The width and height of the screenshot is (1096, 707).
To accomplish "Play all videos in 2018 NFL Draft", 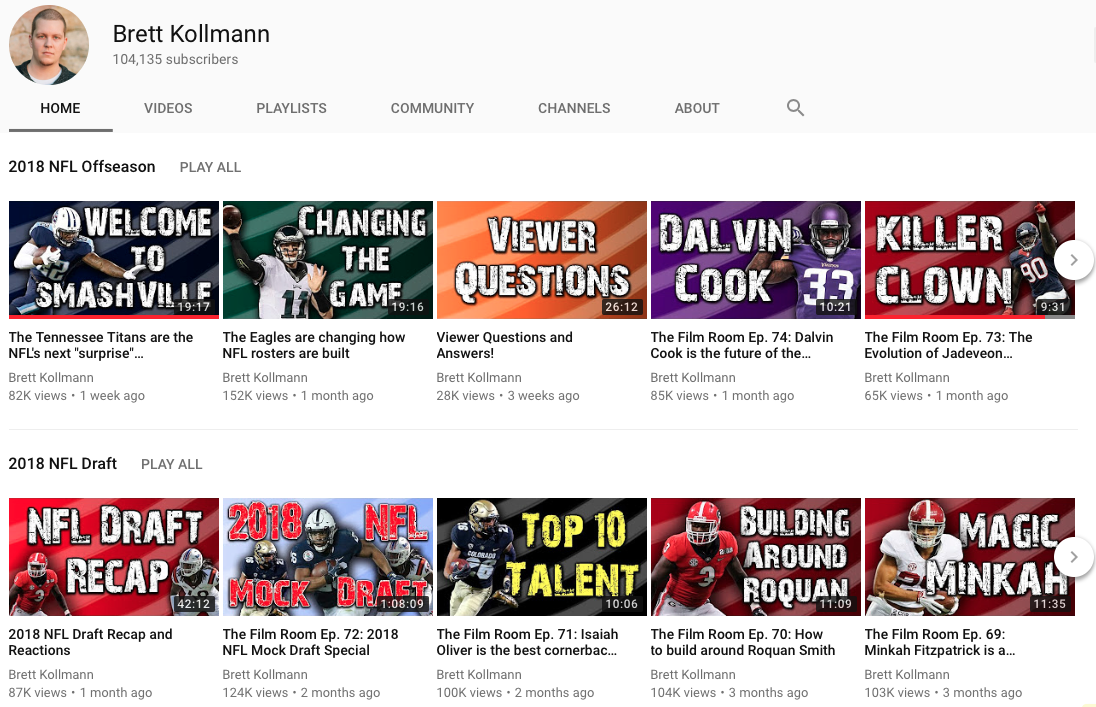I will [171, 464].
